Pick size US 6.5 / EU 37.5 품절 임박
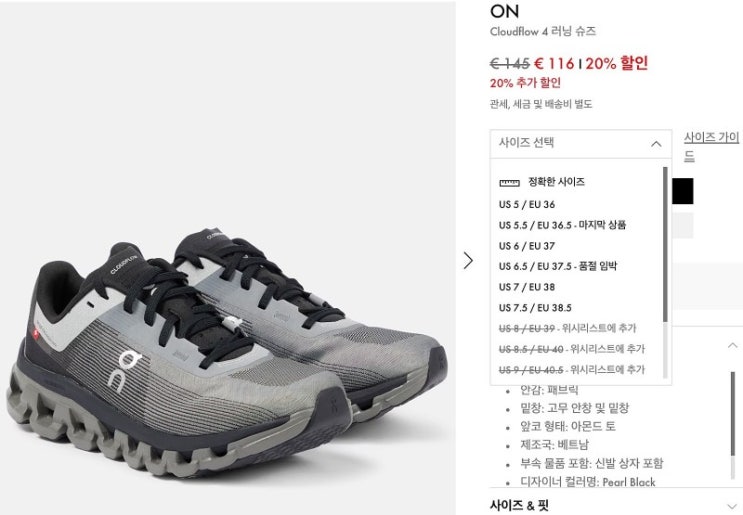The height and width of the screenshot is (515, 743). [x=558, y=266]
